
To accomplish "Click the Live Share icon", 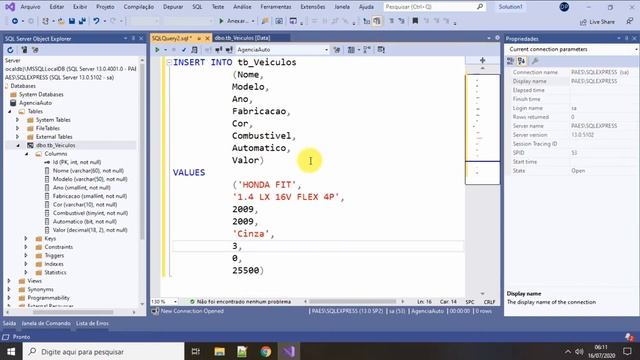I will (583, 22).
